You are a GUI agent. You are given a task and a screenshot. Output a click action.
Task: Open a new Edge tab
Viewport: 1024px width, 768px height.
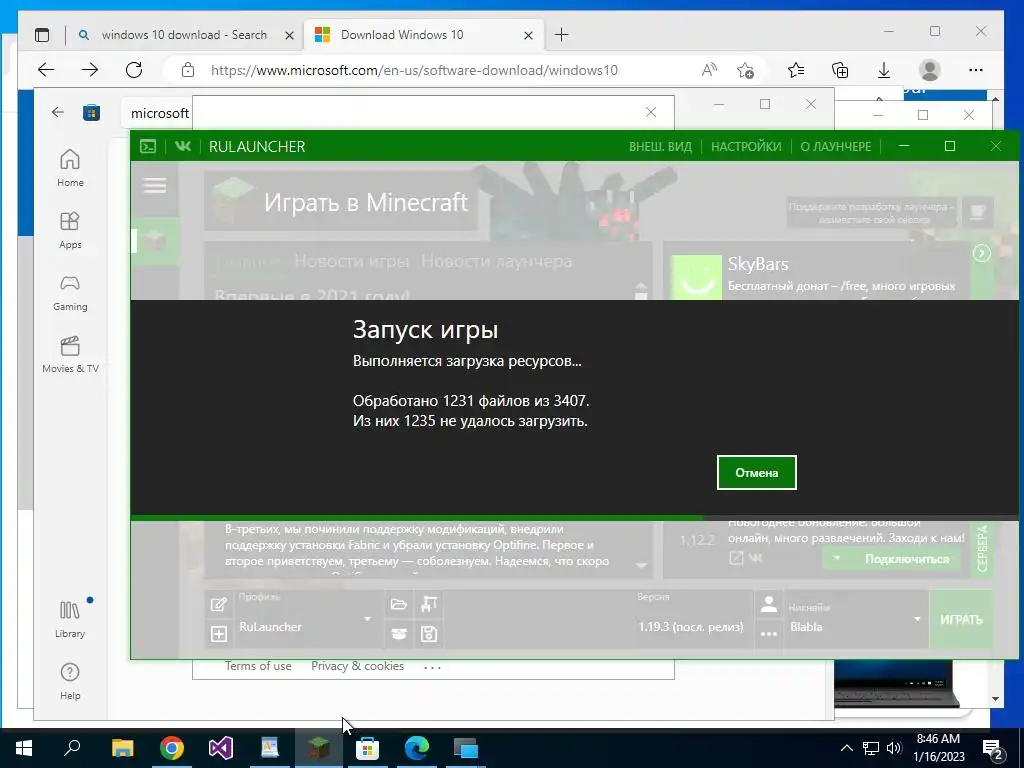point(561,35)
